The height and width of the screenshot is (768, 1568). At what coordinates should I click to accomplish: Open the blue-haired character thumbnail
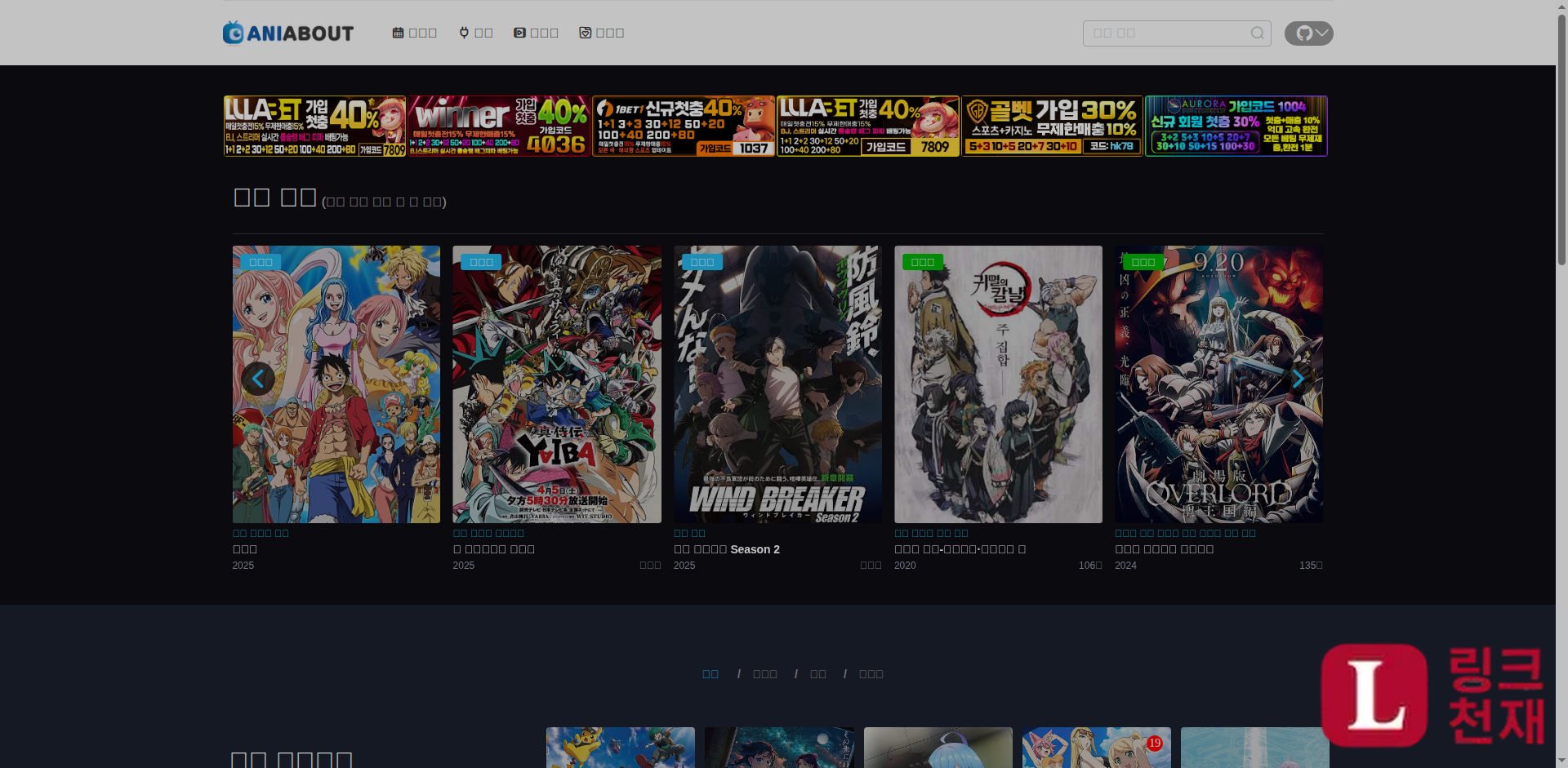[938, 748]
